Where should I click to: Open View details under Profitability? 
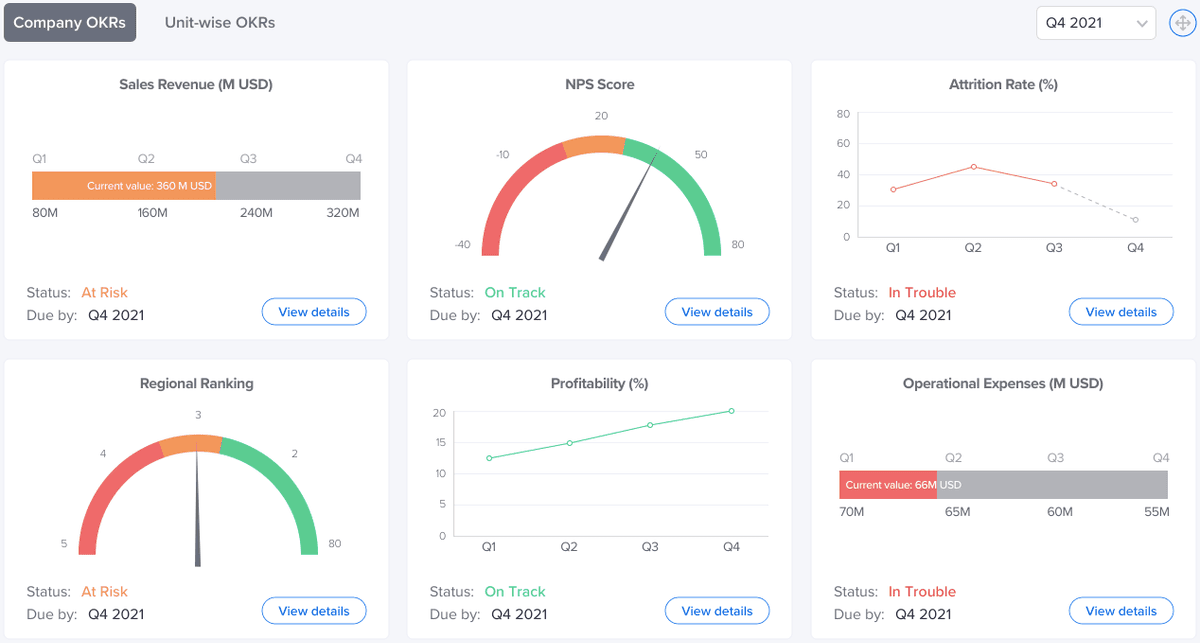click(x=717, y=611)
